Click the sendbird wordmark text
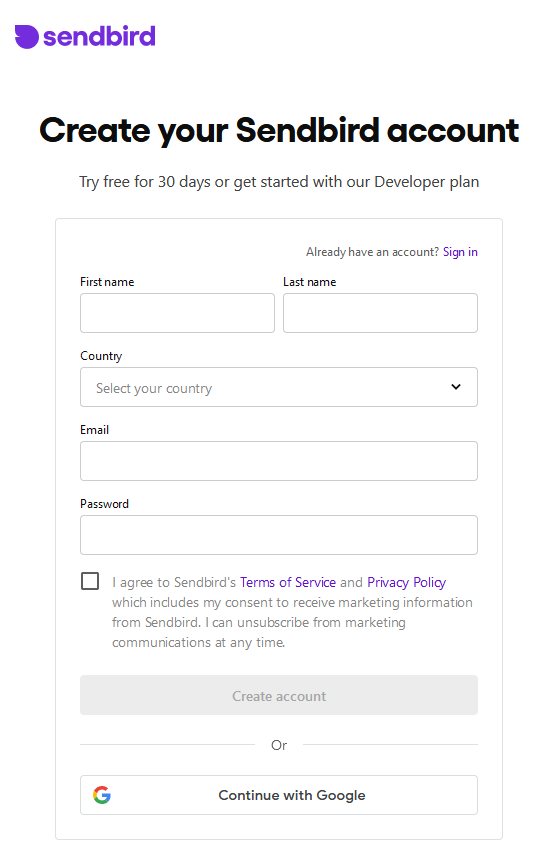This screenshot has width=547, height=850. tap(99, 36)
